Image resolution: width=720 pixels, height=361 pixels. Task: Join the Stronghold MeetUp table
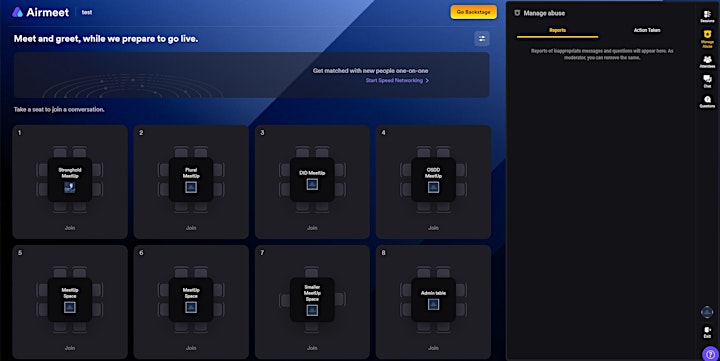(70, 228)
